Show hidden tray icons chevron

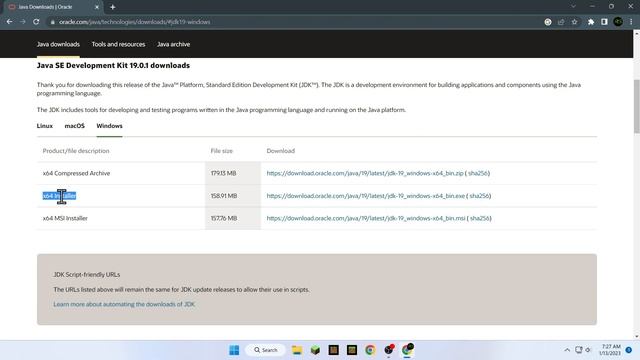coord(567,350)
